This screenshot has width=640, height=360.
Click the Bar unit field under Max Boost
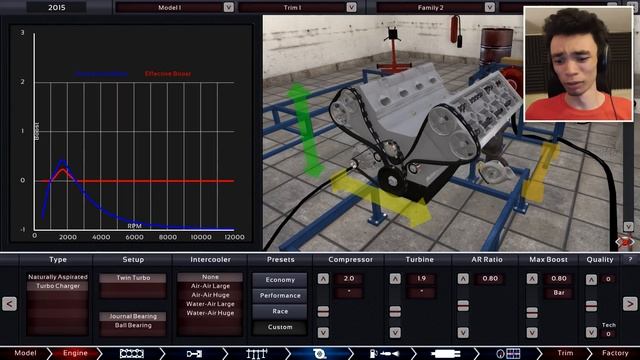tap(559, 293)
